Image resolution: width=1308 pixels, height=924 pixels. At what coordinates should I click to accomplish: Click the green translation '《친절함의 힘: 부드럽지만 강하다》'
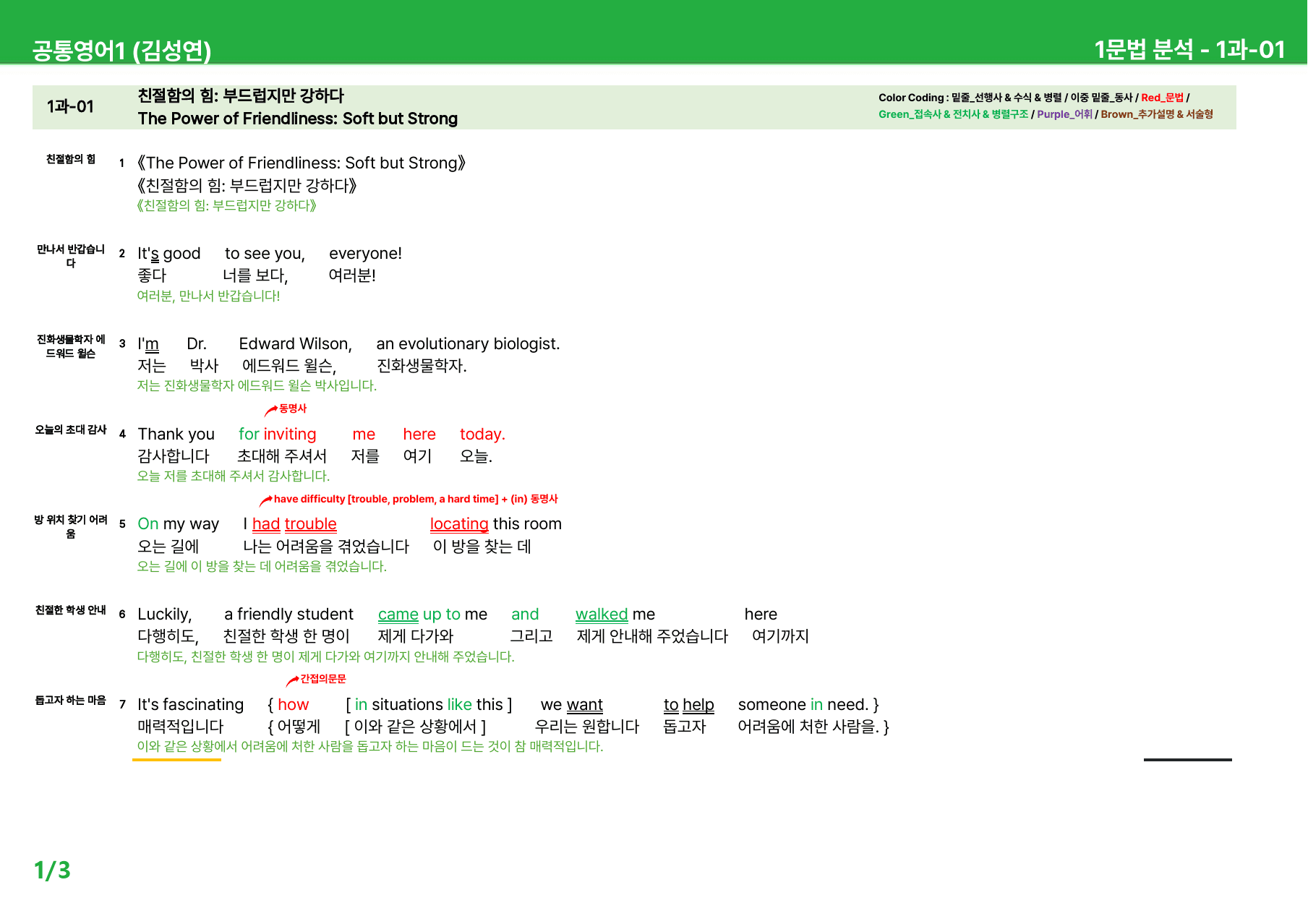pyautogui.click(x=226, y=205)
